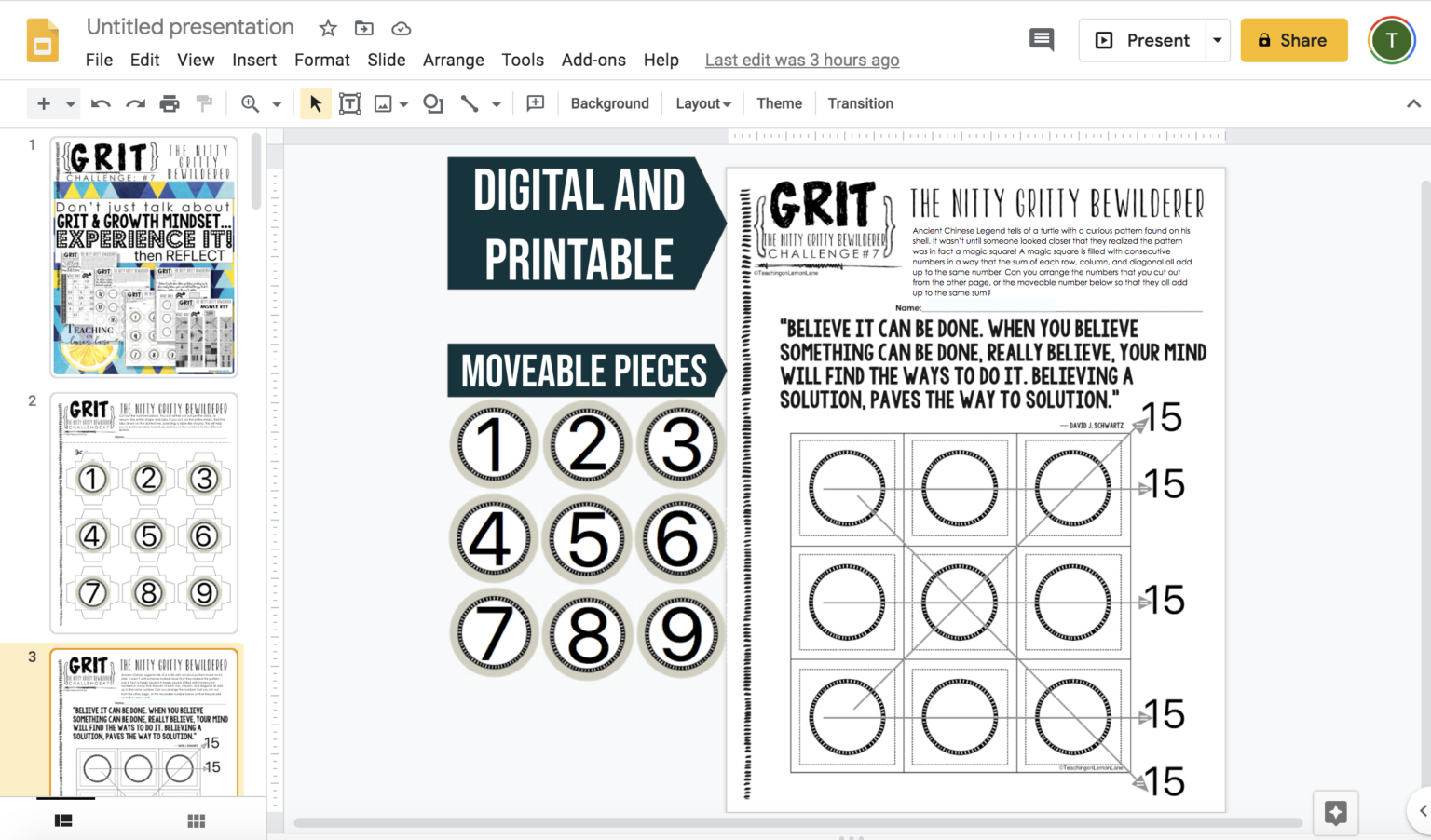Star the Untitled presentation

click(x=328, y=28)
